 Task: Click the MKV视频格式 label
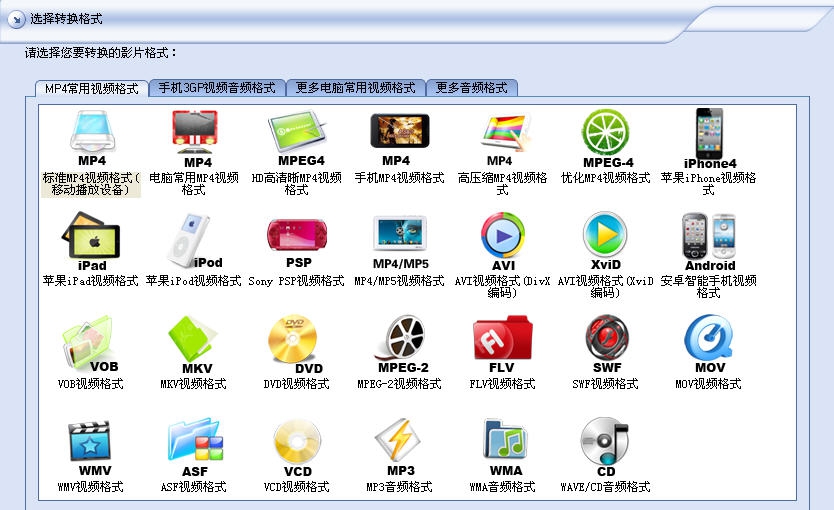(194, 384)
